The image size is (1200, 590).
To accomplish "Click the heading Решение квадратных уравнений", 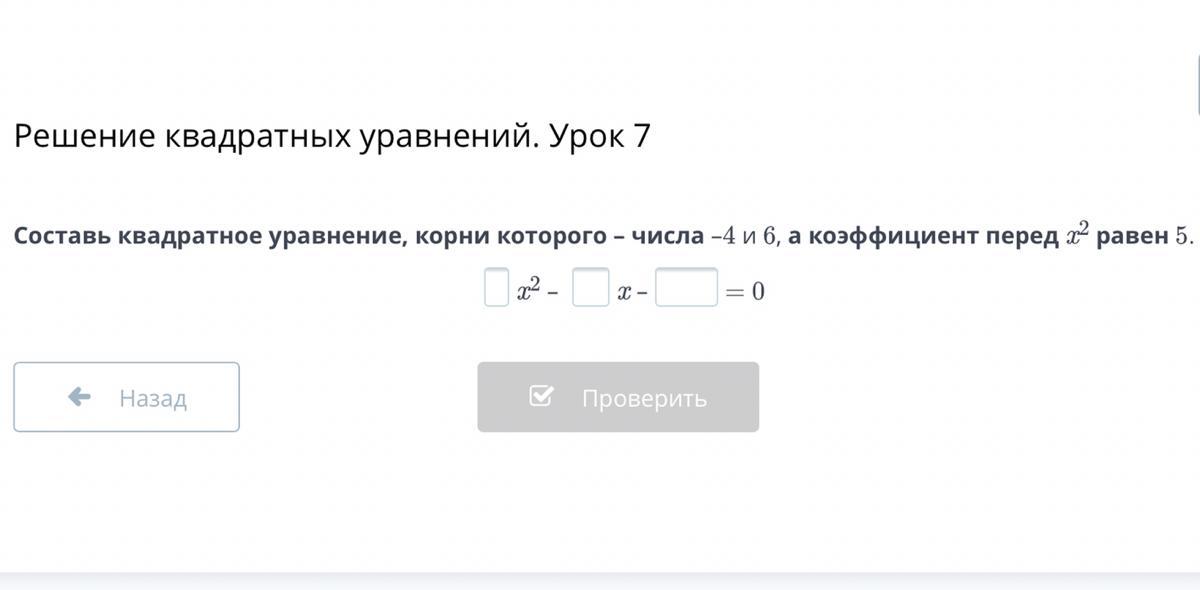I will pos(272,137).
